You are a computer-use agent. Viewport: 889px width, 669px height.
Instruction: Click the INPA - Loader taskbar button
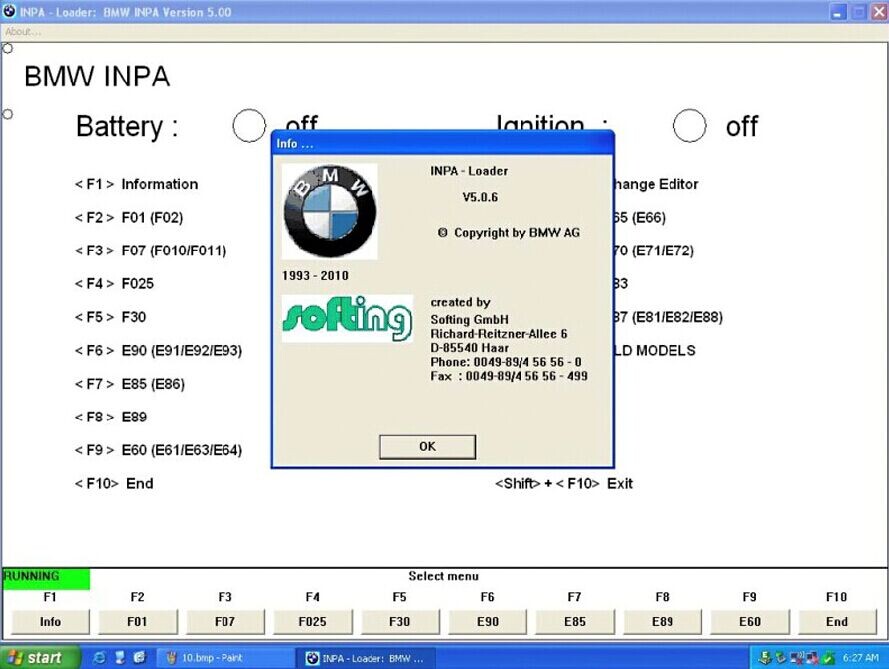pos(366,658)
